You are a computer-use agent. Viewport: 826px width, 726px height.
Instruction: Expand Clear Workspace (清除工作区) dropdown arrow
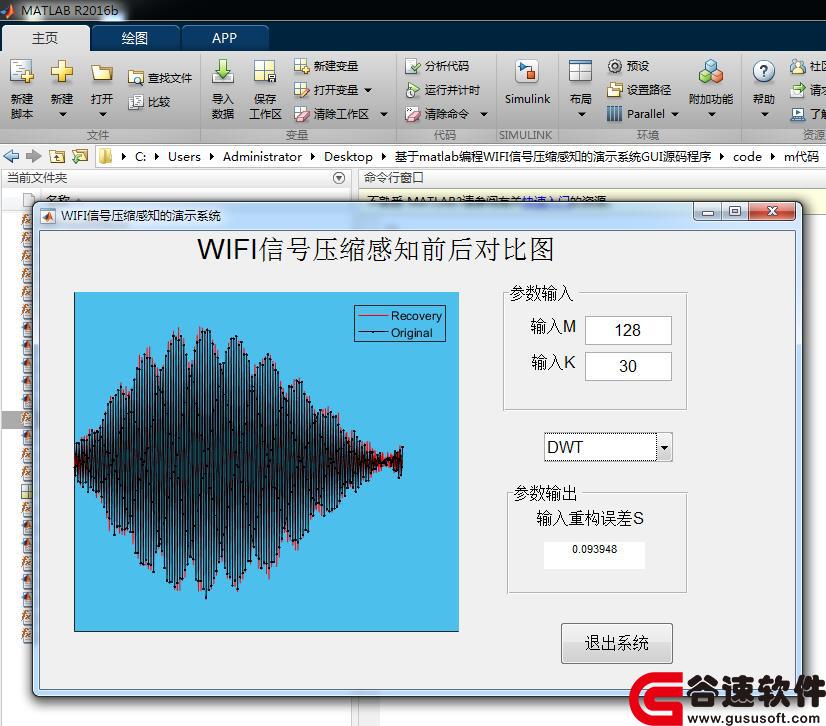tap(384, 114)
